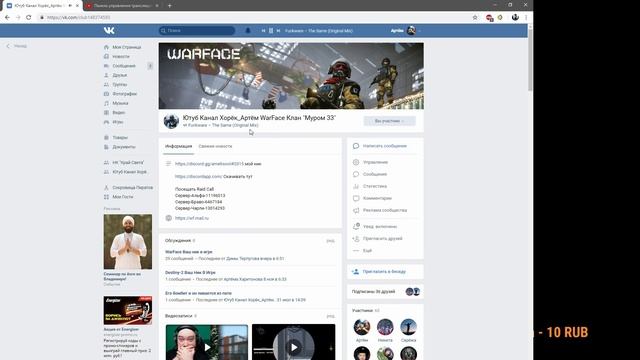The image size is (640, 360).
Task: Open the НК 'Край Света' group shortcut
Action: tap(128, 163)
